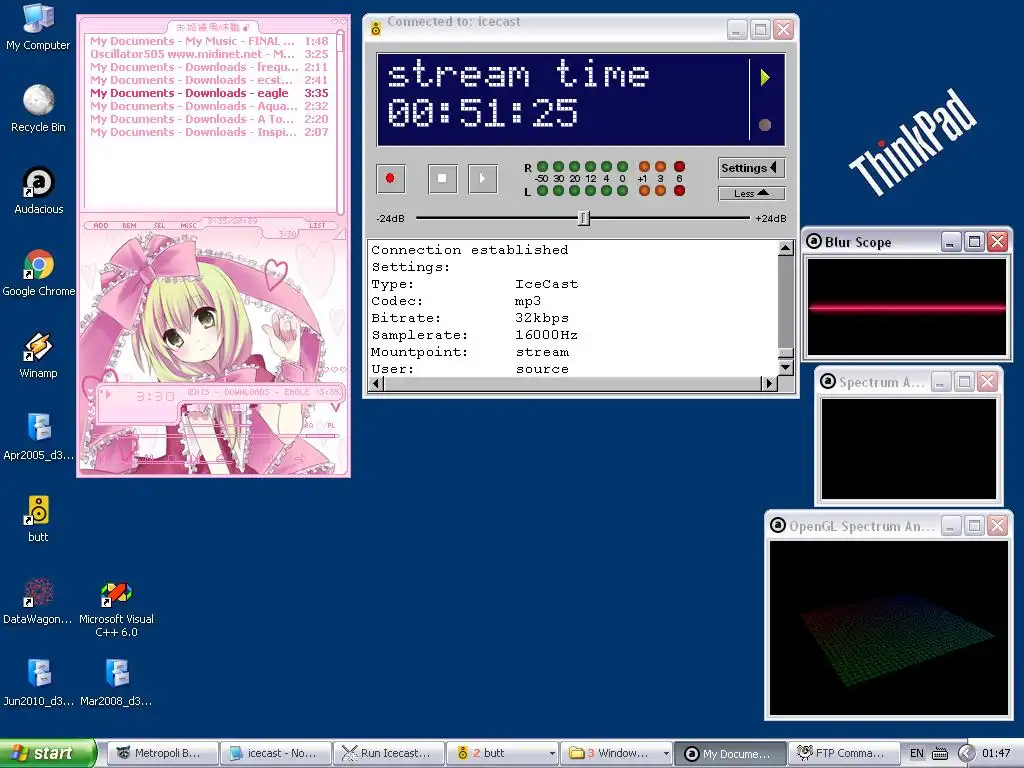The image size is (1024, 768).
Task: Select playlist entry 'Downloads - frequ...'
Action: point(209,67)
